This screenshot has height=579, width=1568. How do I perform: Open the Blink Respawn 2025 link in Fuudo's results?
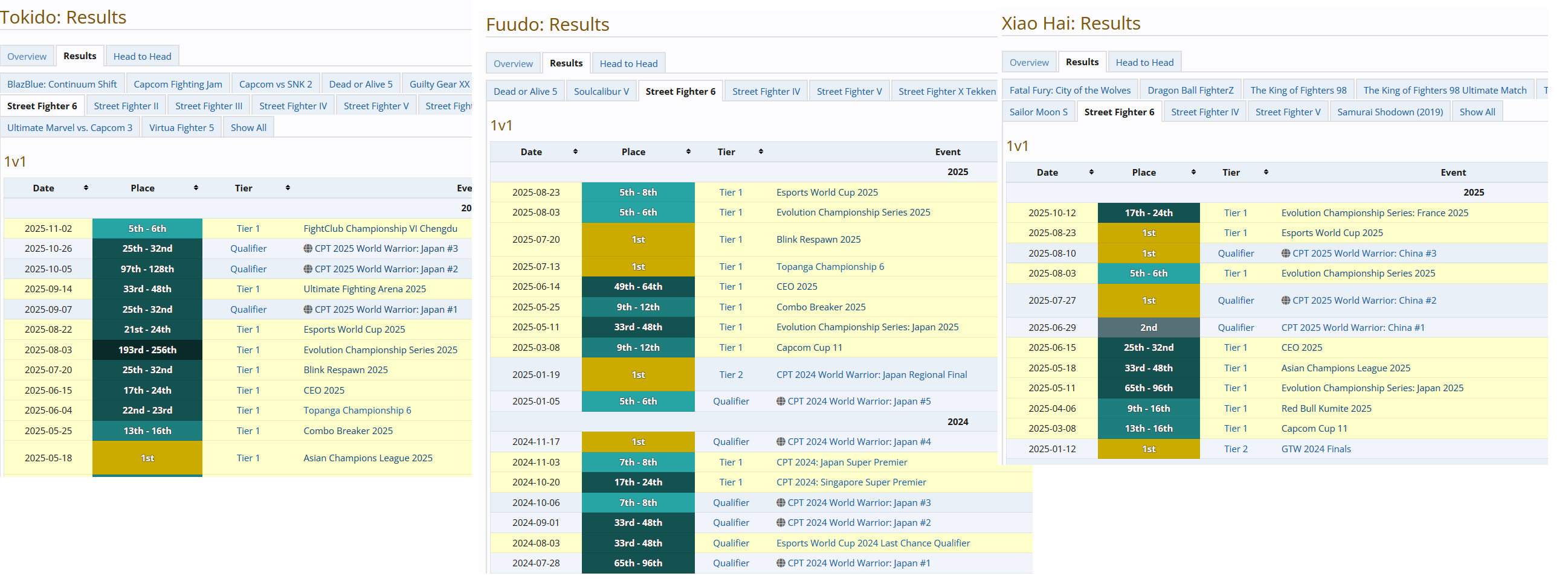(818, 240)
